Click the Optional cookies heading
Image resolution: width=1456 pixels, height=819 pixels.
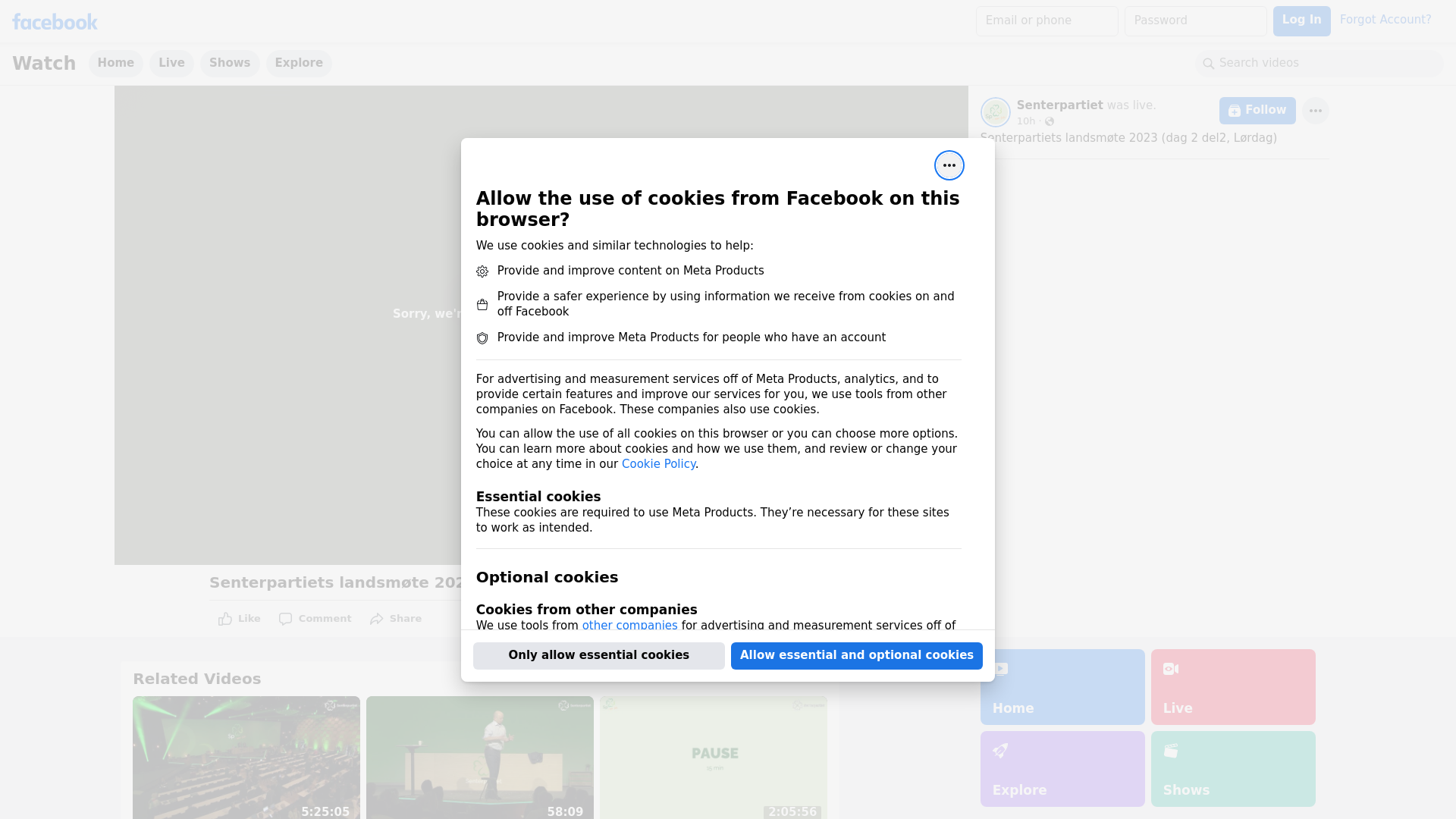[x=547, y=577]
